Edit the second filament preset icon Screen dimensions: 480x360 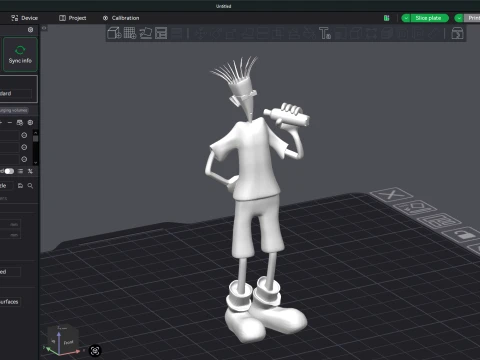tap(24, 147)
